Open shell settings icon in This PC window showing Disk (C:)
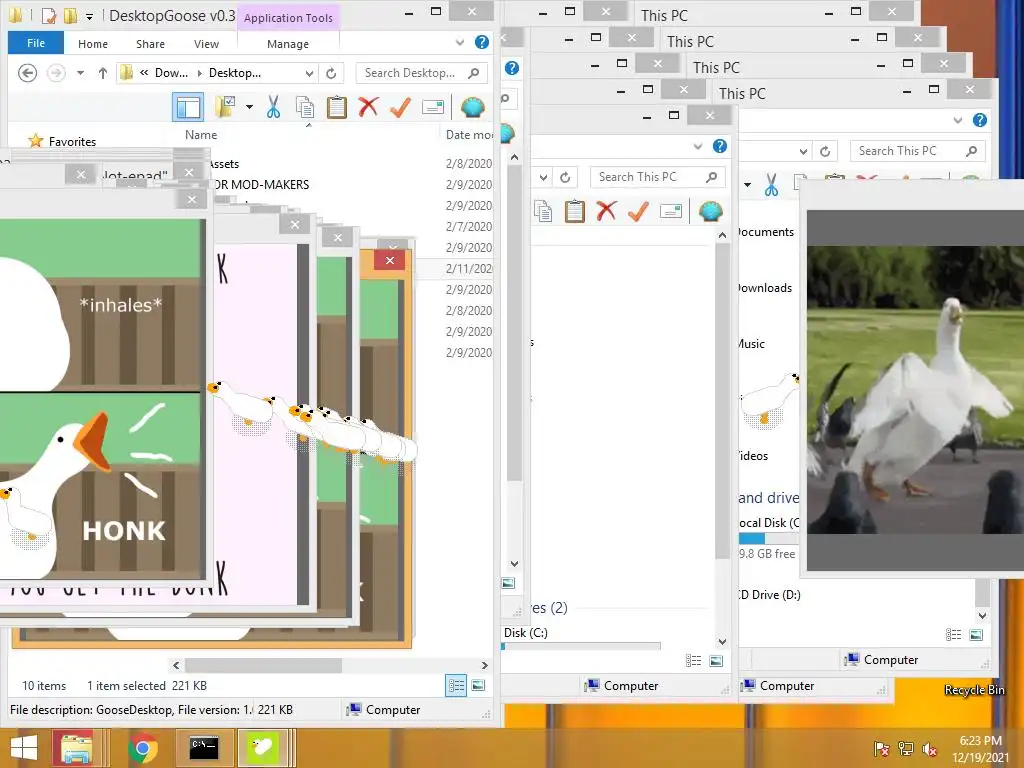This screenshot has width=1024, height=768. point(711,211)
